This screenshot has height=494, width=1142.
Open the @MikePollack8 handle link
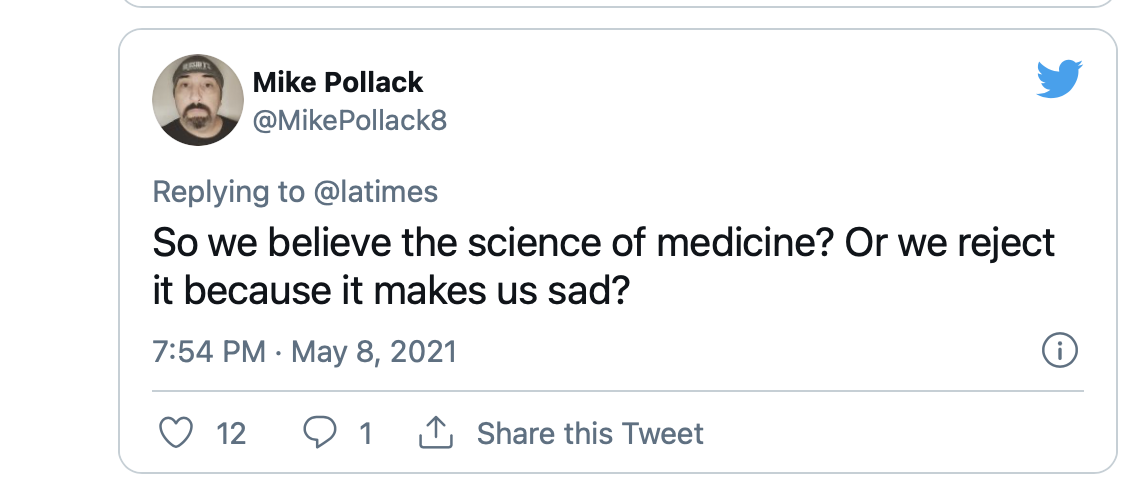click(349, 121)
